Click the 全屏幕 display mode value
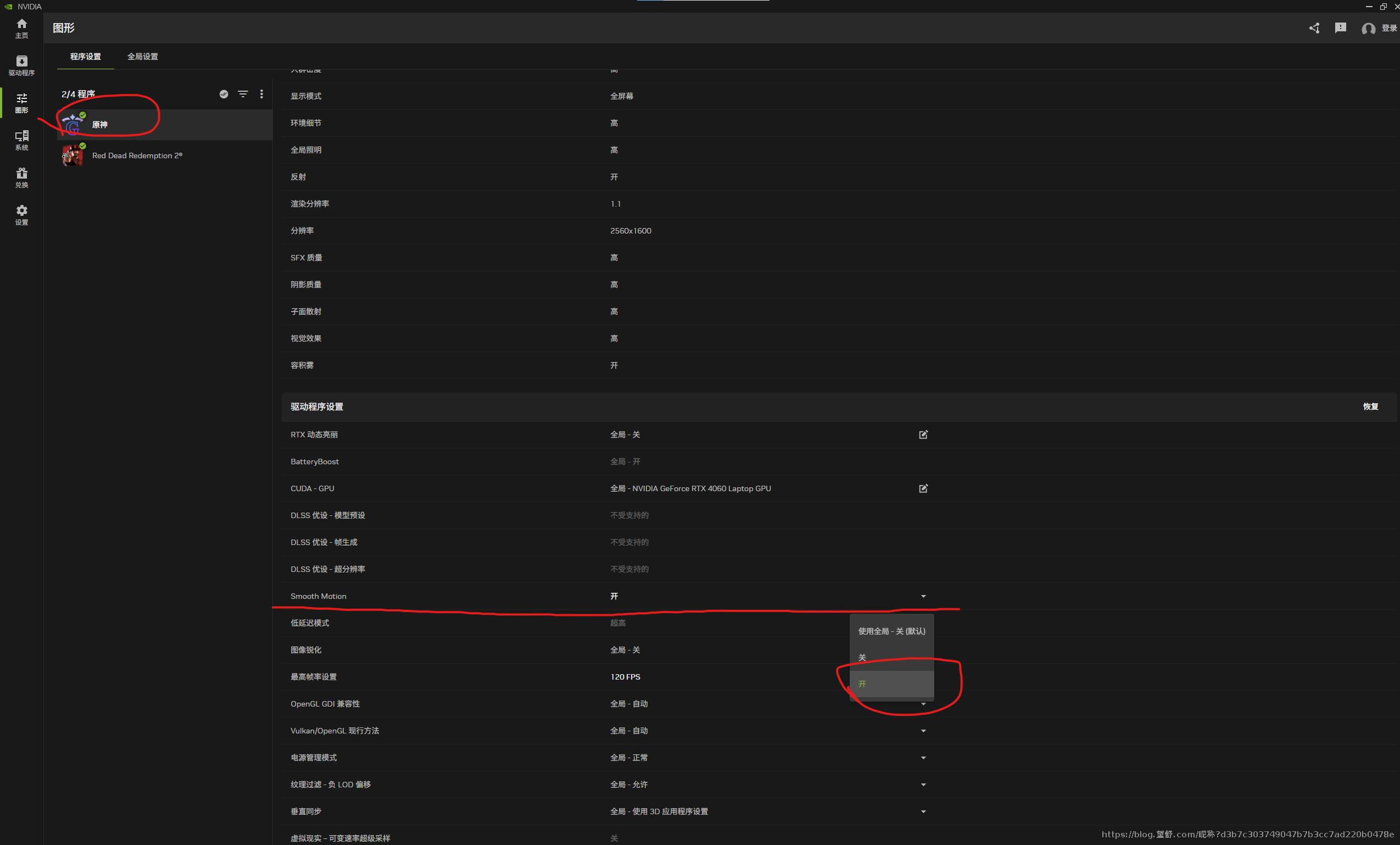 (622, 96)
